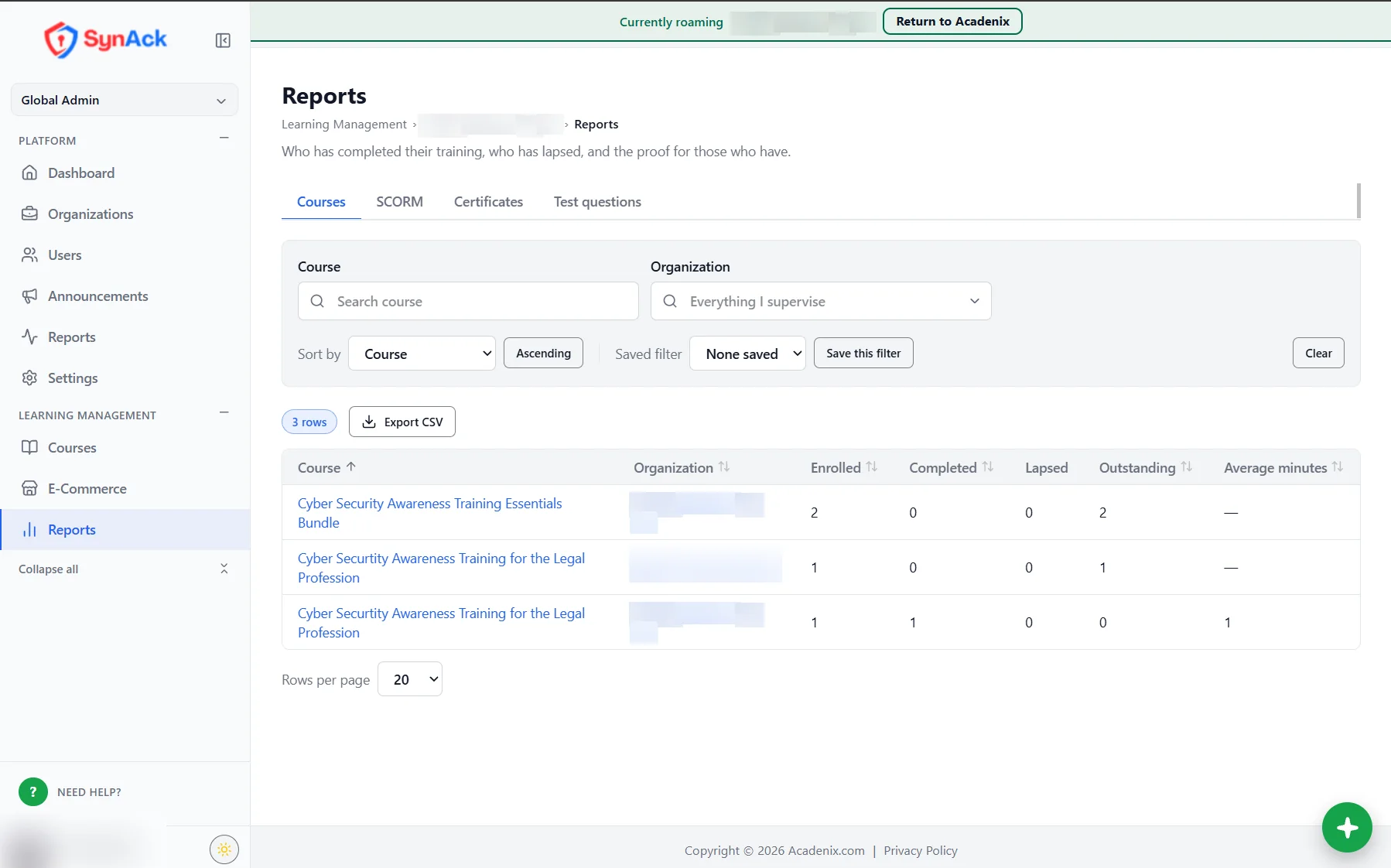Collapse the LEARNING MANAGEMENT section
The image size is (1391, 868).
click(x=224, y=413)
